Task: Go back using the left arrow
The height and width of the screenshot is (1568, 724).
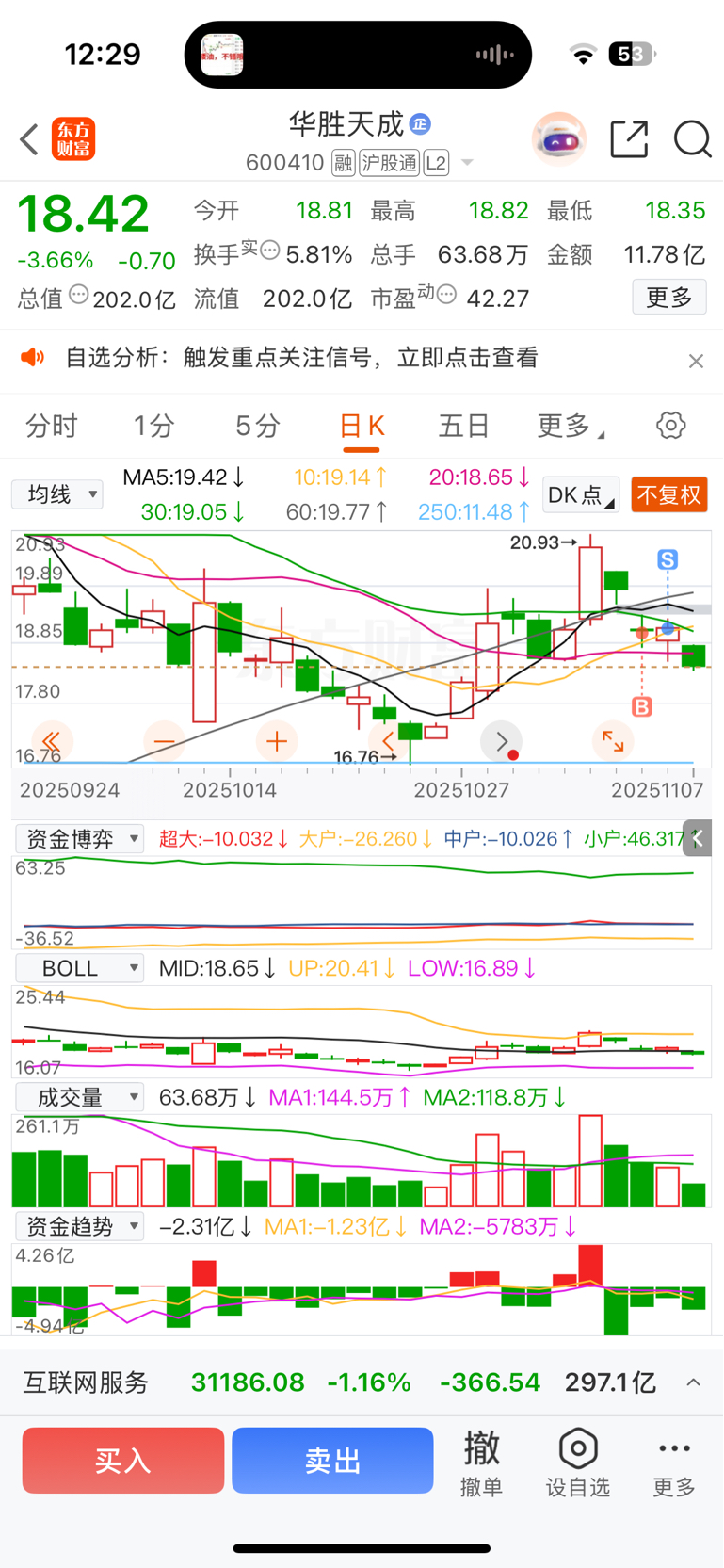Action: coord(29,139)
